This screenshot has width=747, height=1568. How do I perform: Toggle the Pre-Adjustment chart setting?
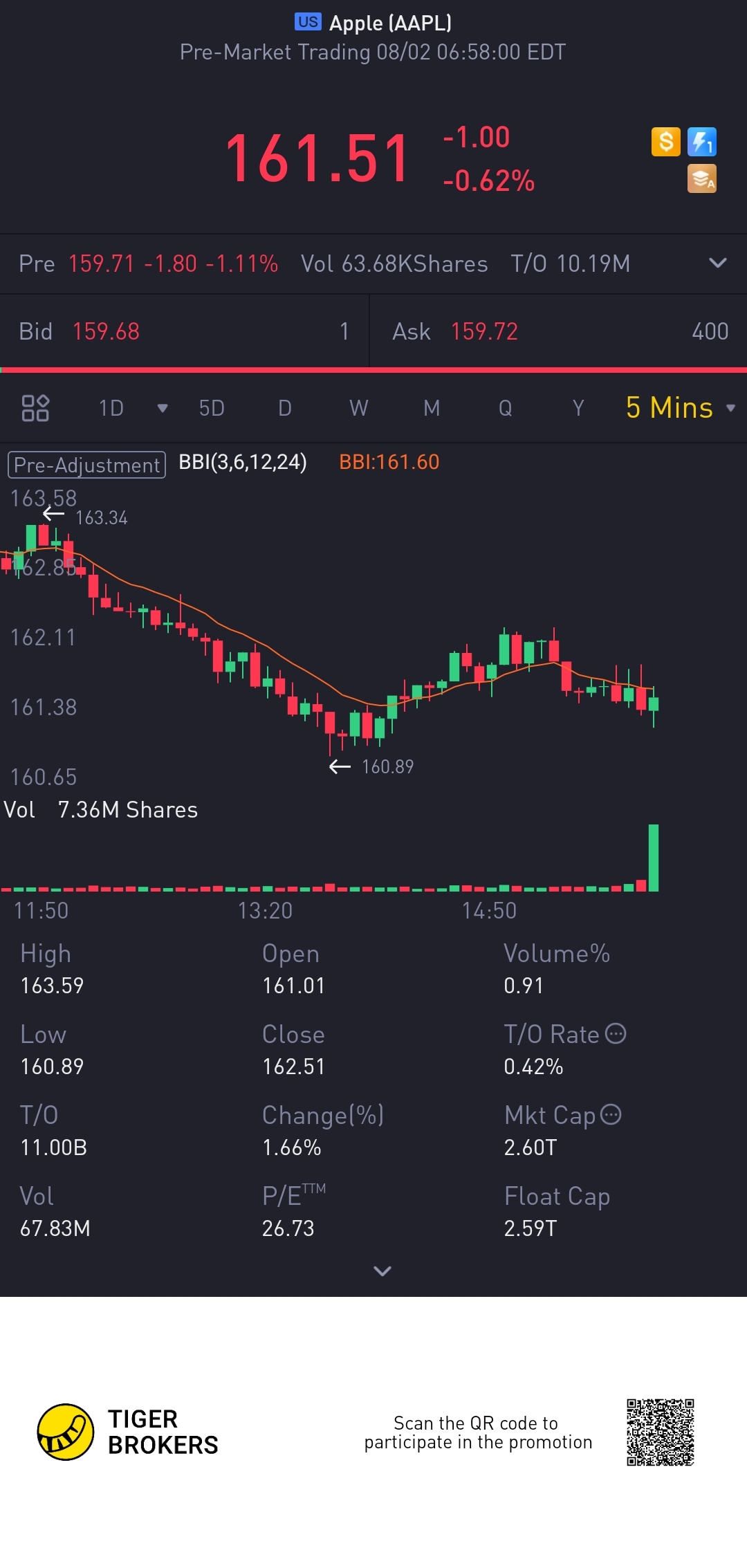coord(86,465)
